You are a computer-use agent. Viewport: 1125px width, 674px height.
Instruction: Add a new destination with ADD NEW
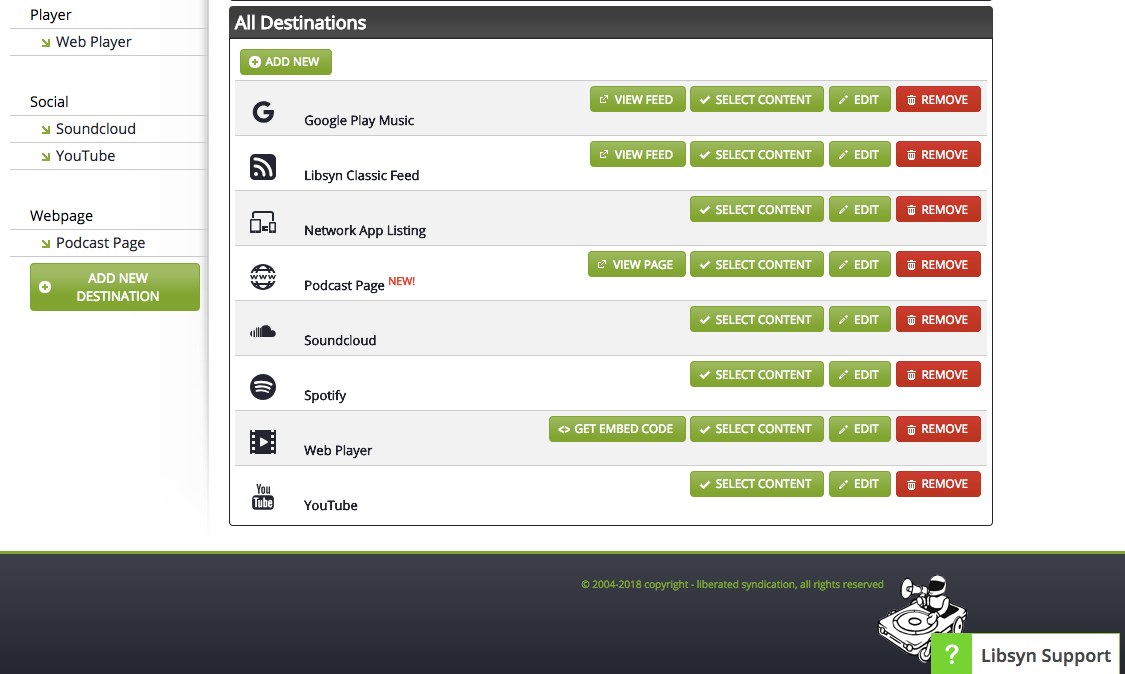[286, 62]
